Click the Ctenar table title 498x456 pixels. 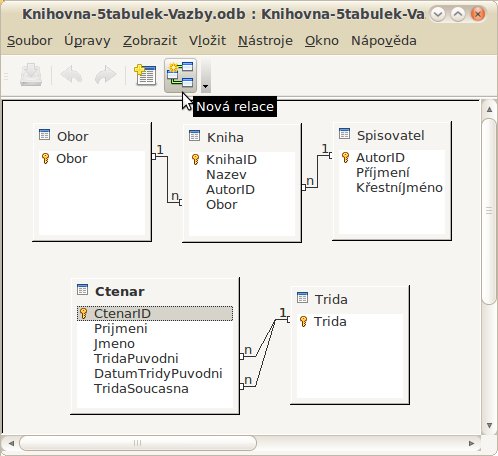point(120,291)
